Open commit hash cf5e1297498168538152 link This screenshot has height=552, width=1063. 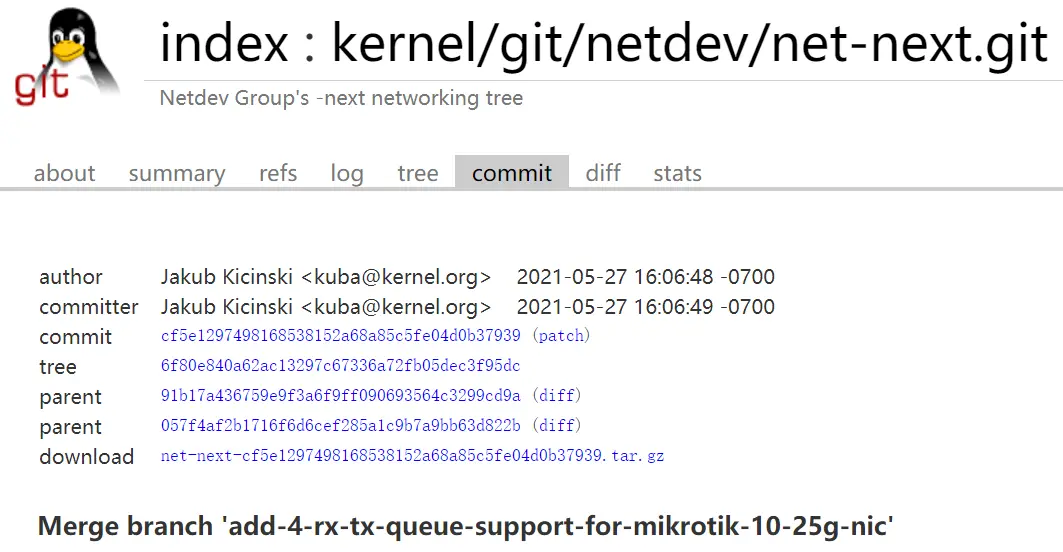[x=340, y=336]
